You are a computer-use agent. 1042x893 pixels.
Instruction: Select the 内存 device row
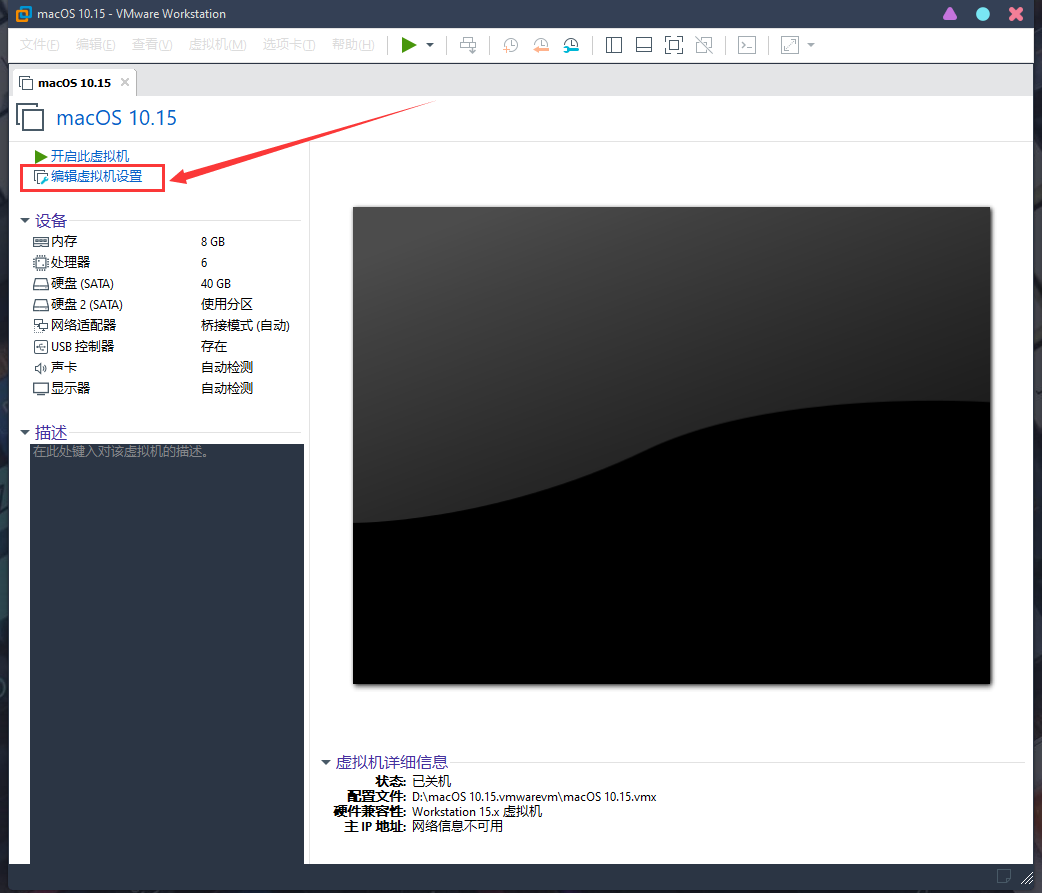165,242
